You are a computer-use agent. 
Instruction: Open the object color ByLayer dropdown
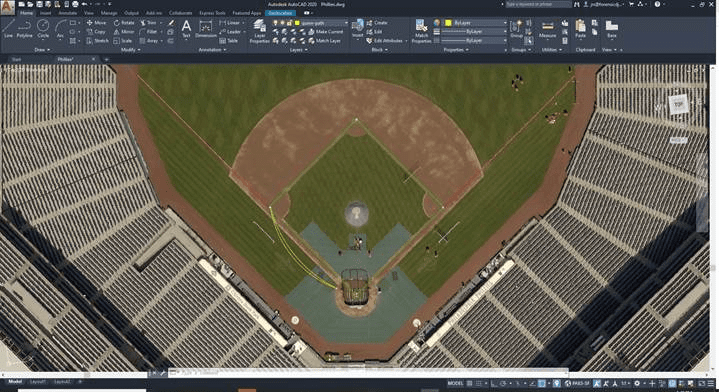point(476,22)
